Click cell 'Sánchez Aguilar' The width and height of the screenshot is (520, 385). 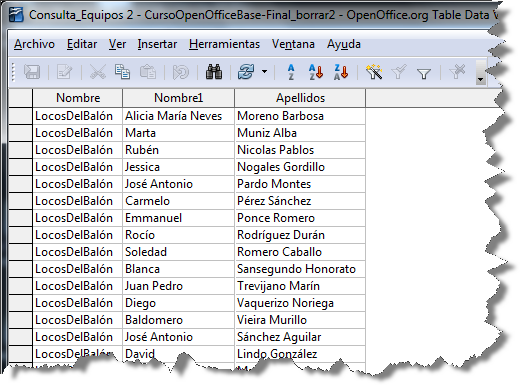pyautogui.click(x=300, y=337)
